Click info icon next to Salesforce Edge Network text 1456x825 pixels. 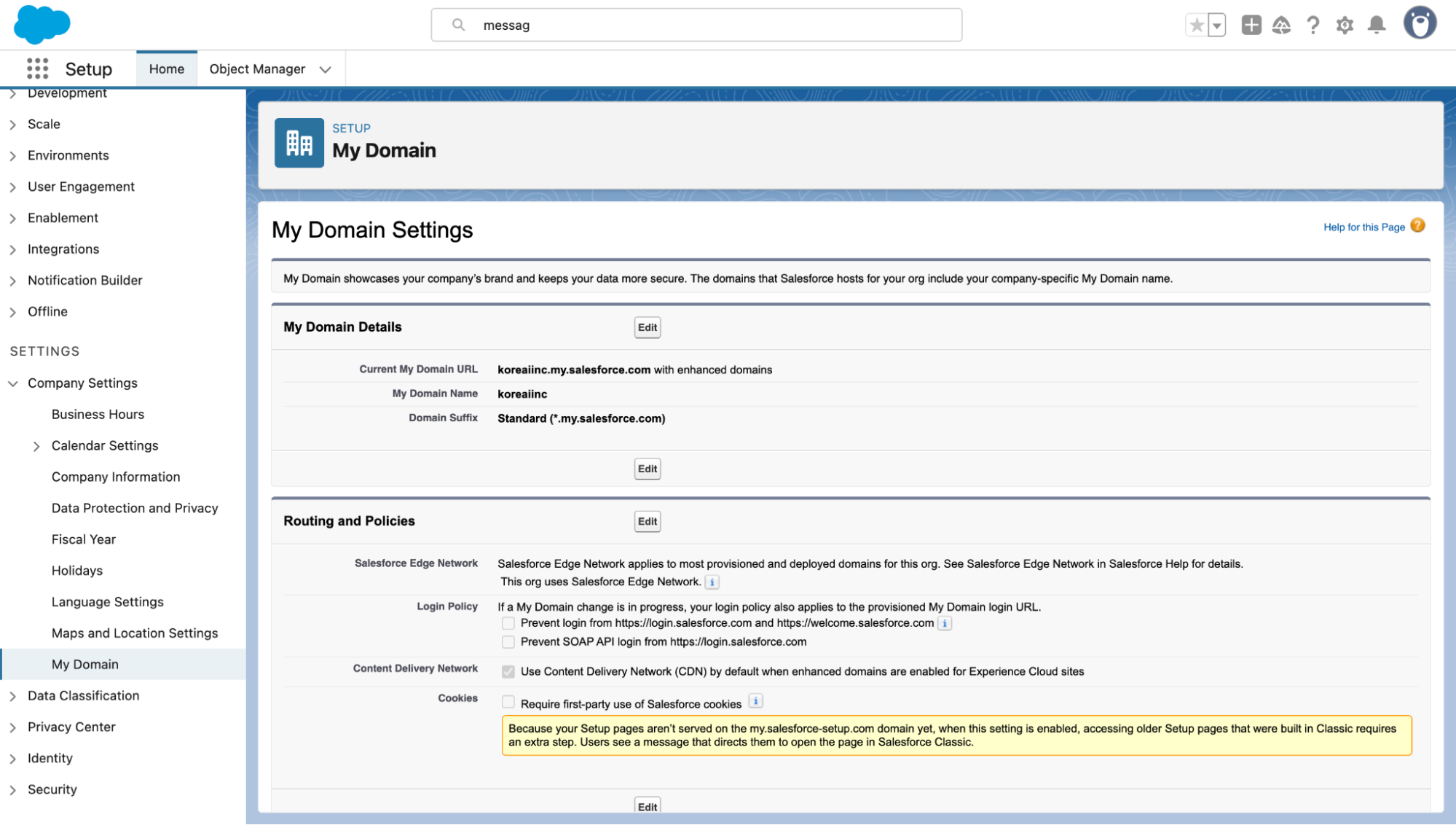pos(712,582)
